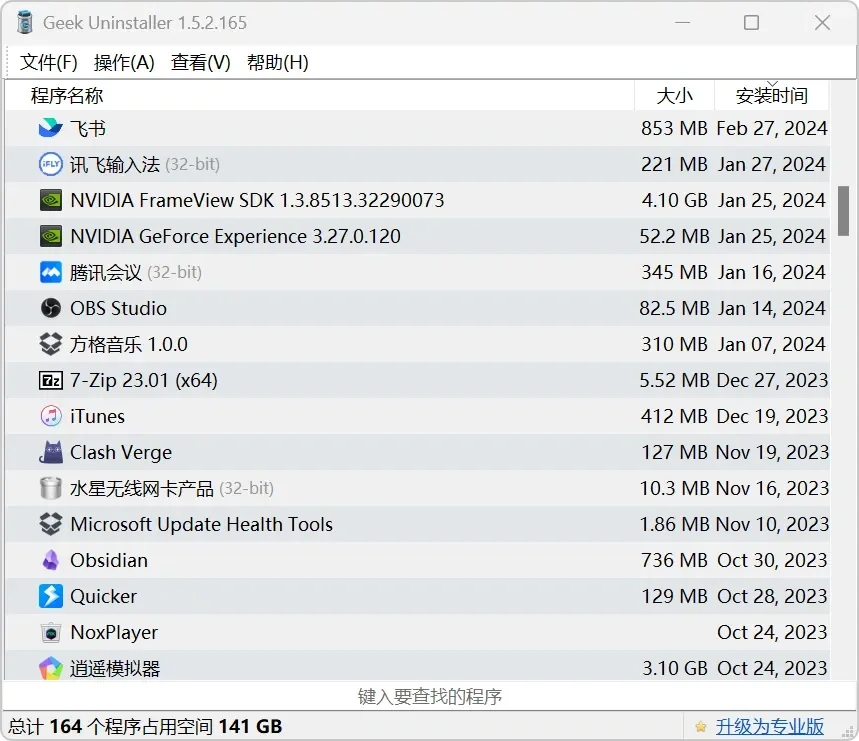
Task: Click the Feb 27, 2024 install date
Action: click(x=772, y=129)
